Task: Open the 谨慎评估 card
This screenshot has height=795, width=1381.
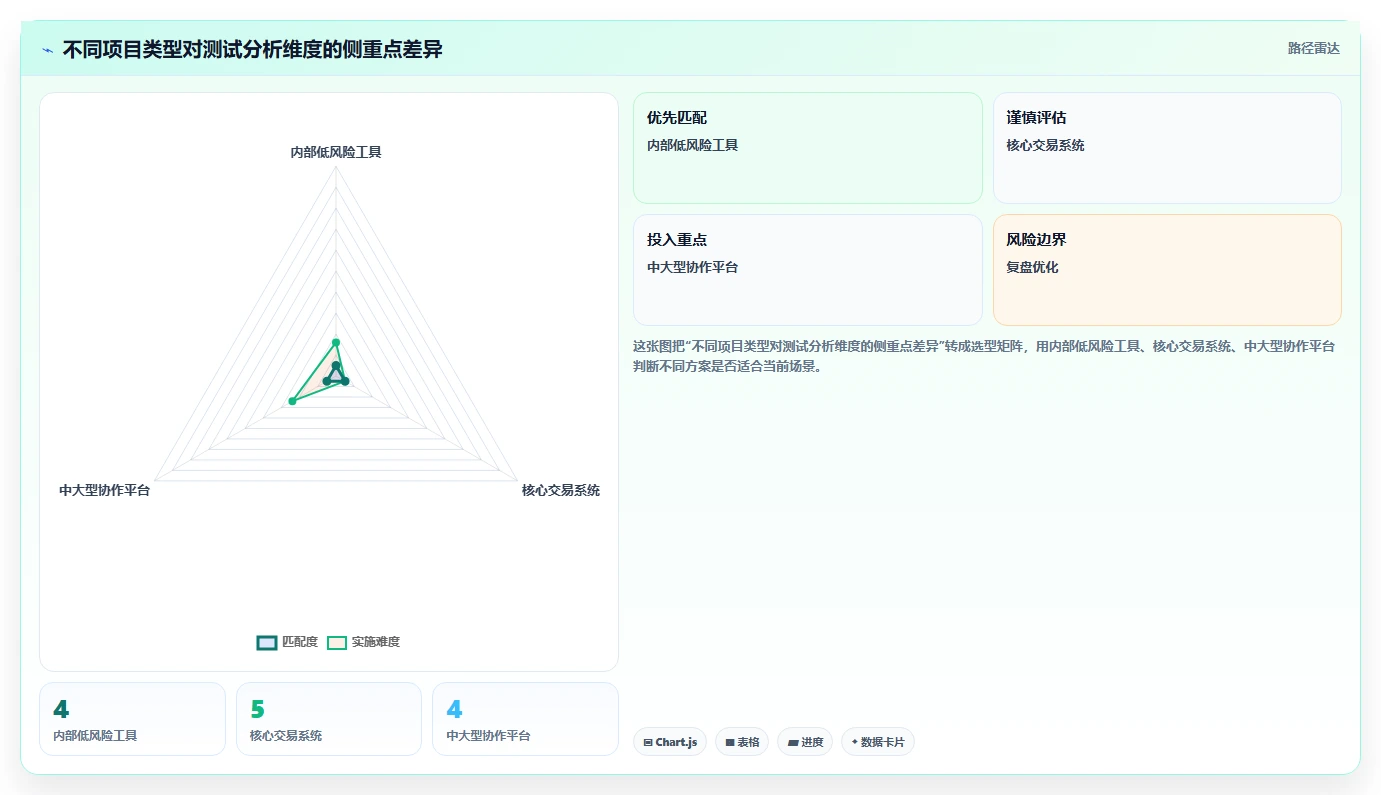Action: (1167, 148)
